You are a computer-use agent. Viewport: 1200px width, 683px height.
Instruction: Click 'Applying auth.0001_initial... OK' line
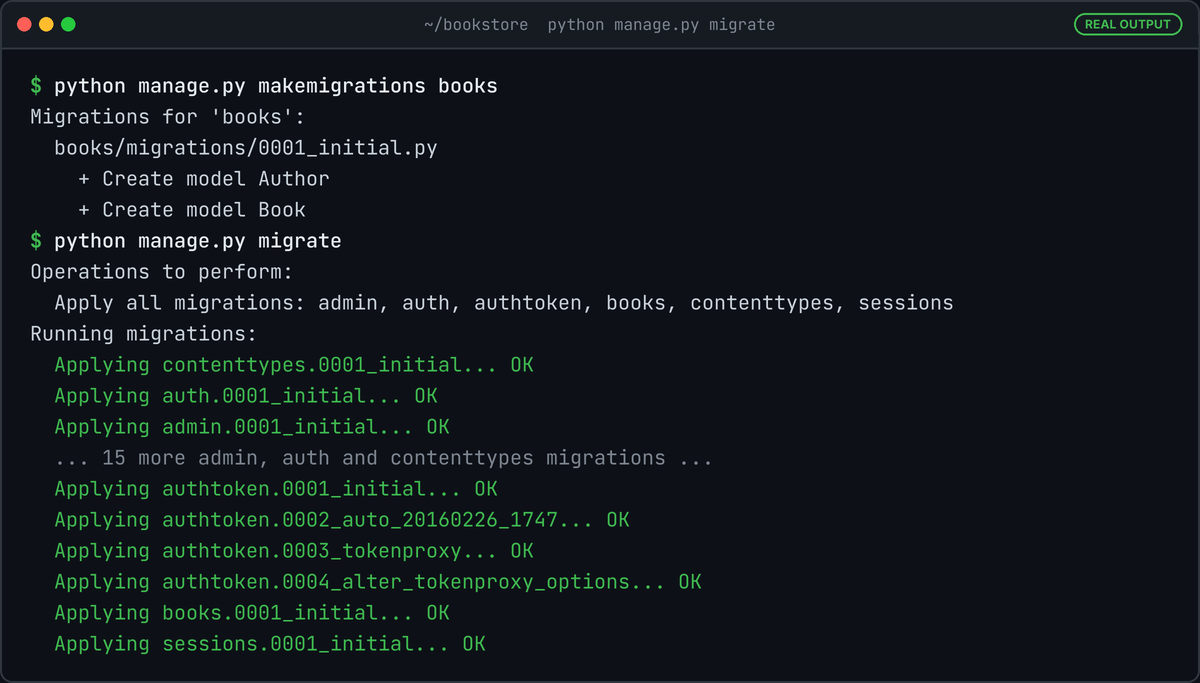point(246,396)
